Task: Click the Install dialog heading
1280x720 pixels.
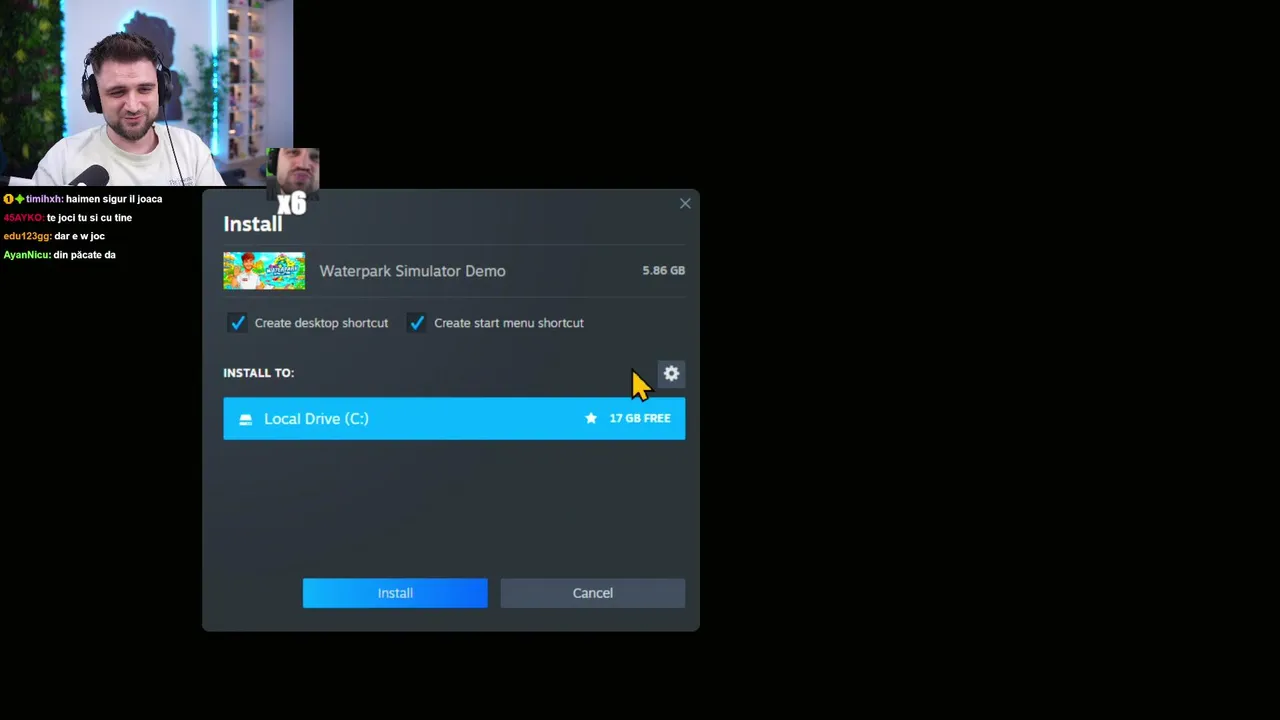Action: [x=252, y=224]
